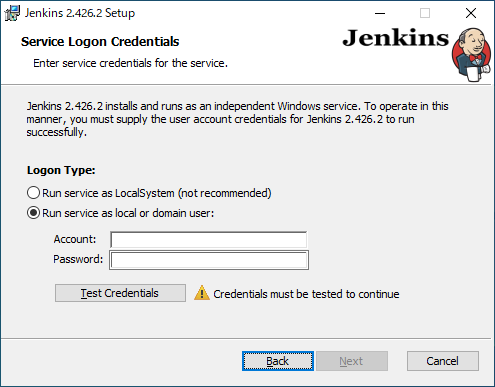Focus the Account text field
Screen dimensions: 495x387
click(209, 240)
